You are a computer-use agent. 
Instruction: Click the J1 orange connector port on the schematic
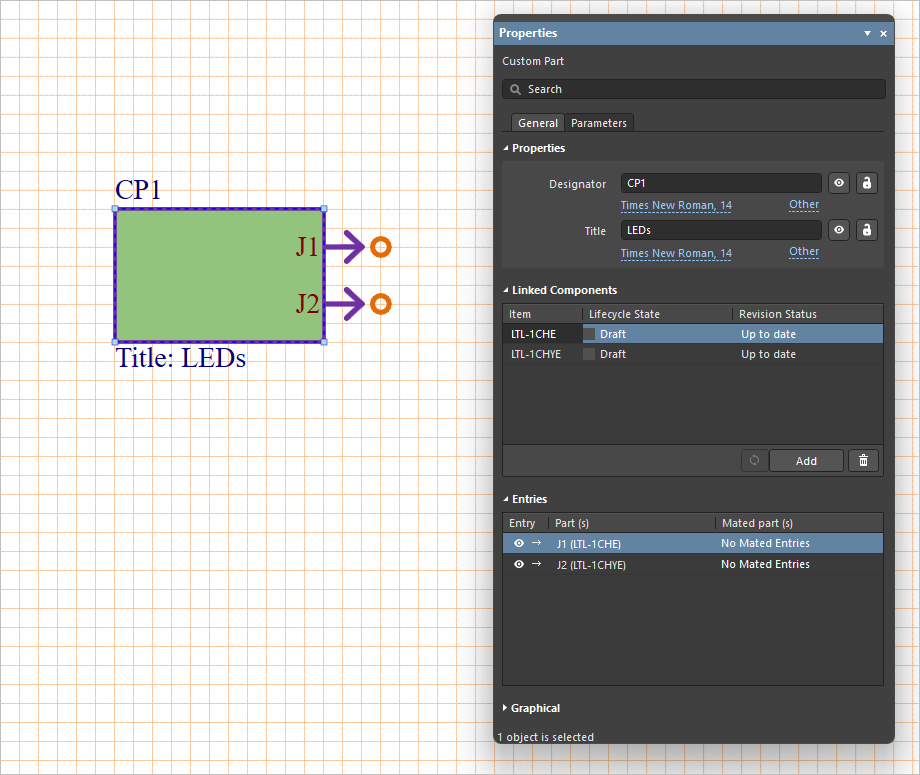click(380, 247)
